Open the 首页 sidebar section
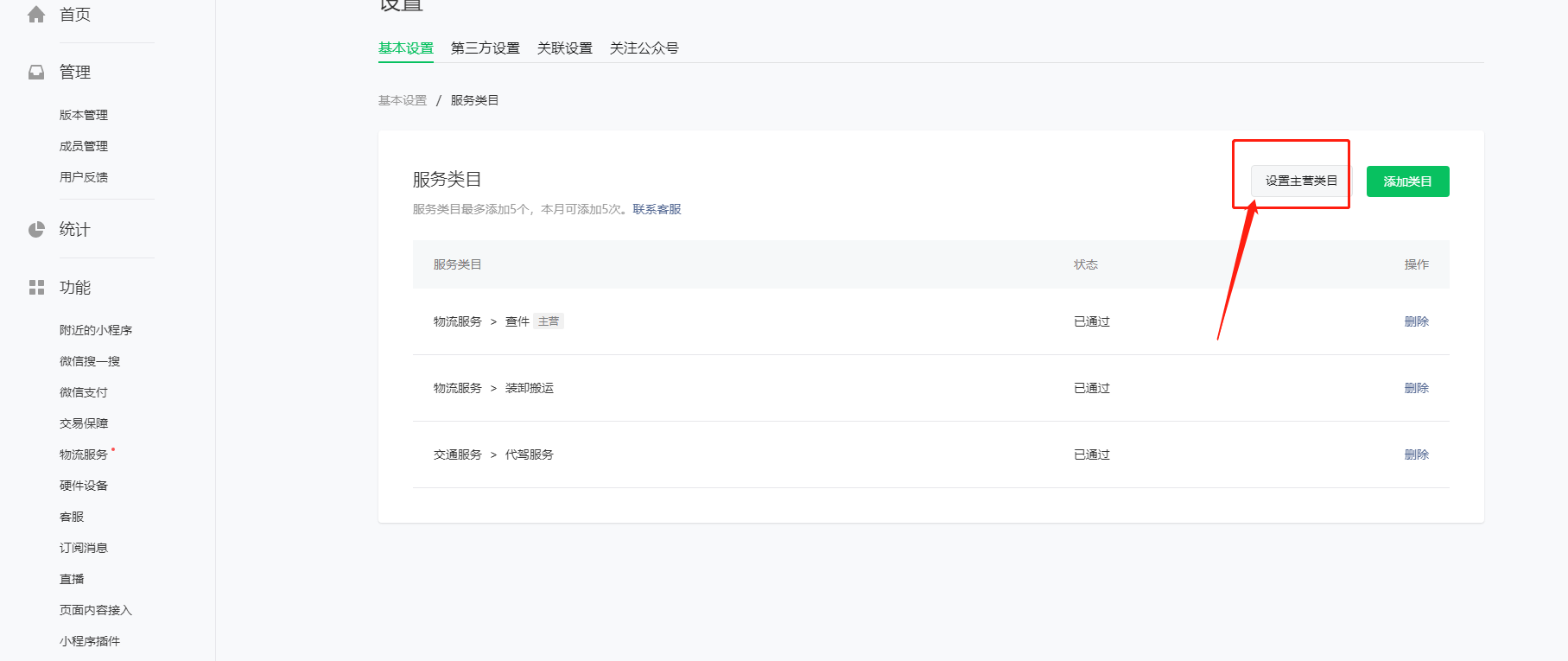The height and width of the screenshot is (661, 1568). tap(75, 15)
